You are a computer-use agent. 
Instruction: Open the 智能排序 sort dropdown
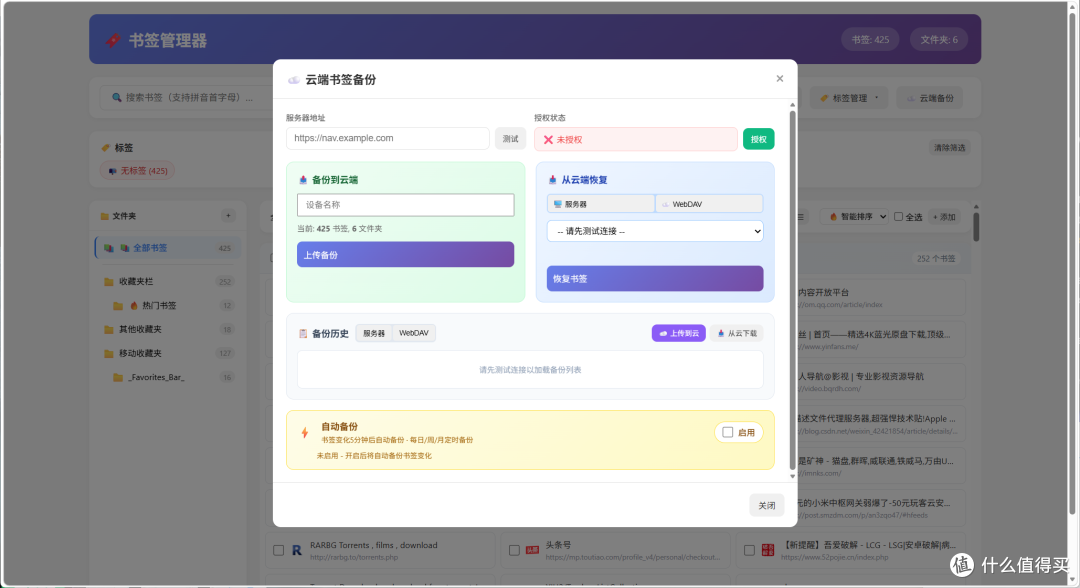point(856,216)
